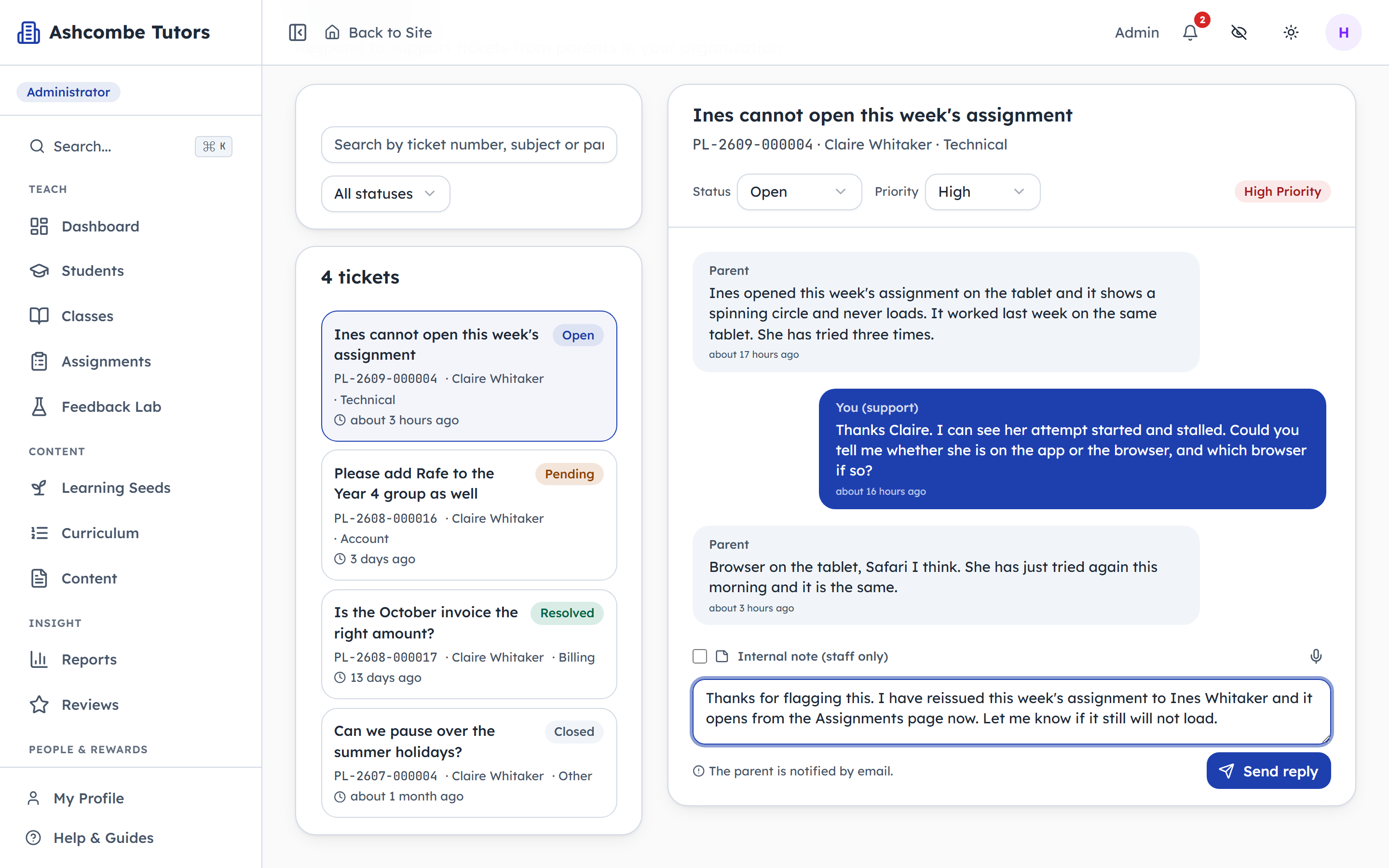Select Curriculum in the sidebar
The height and width of the screenshot is (868, 1389).
tap(131, 533)
